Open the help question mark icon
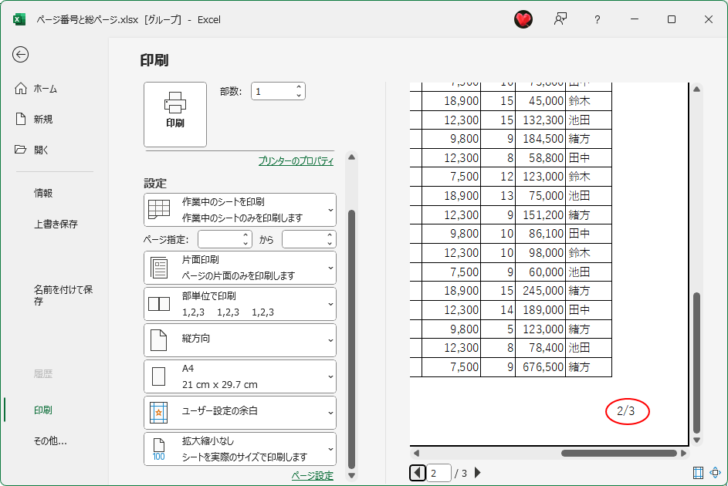The width and height of the screenshot is (728, 486). click(x=597, y=19)
